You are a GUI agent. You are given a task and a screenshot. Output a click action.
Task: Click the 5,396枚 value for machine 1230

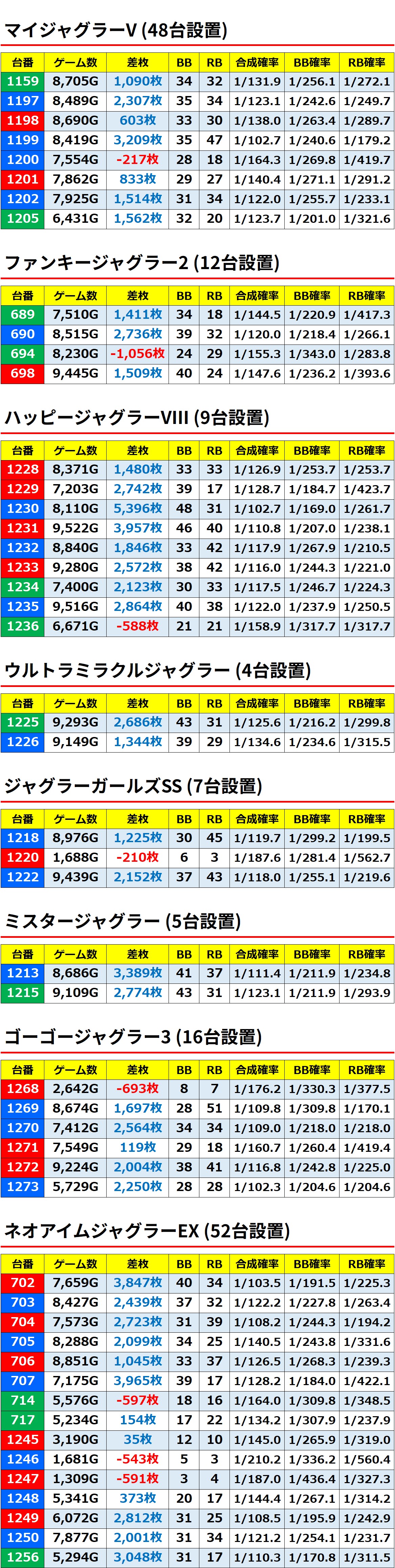click(x=138, y=508)
